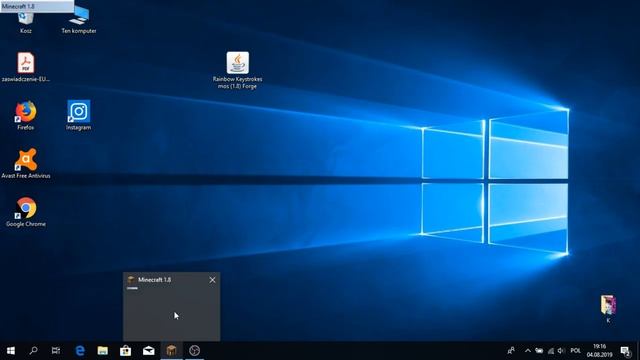This screenshot has width=640, height=360.
Task: Open File Explorer from taskbar
Action: (x=102, y=351)
